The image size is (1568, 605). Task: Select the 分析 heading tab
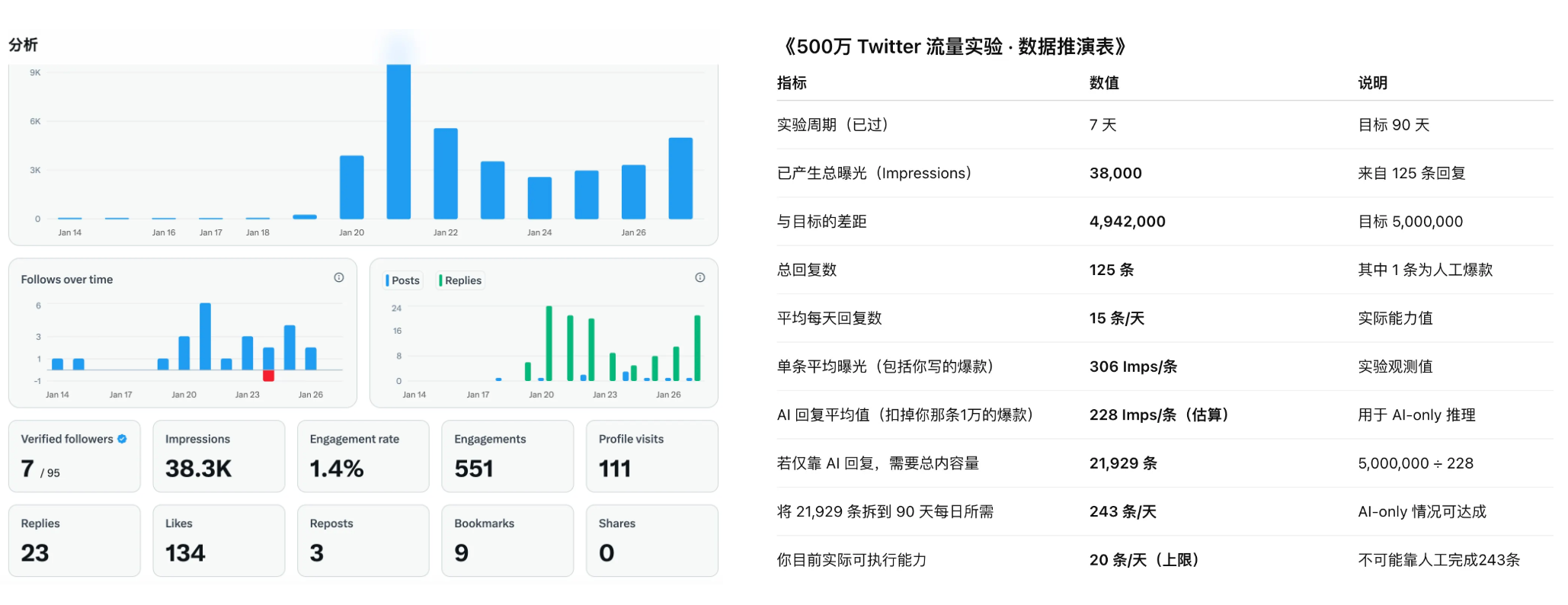[24, 45]
